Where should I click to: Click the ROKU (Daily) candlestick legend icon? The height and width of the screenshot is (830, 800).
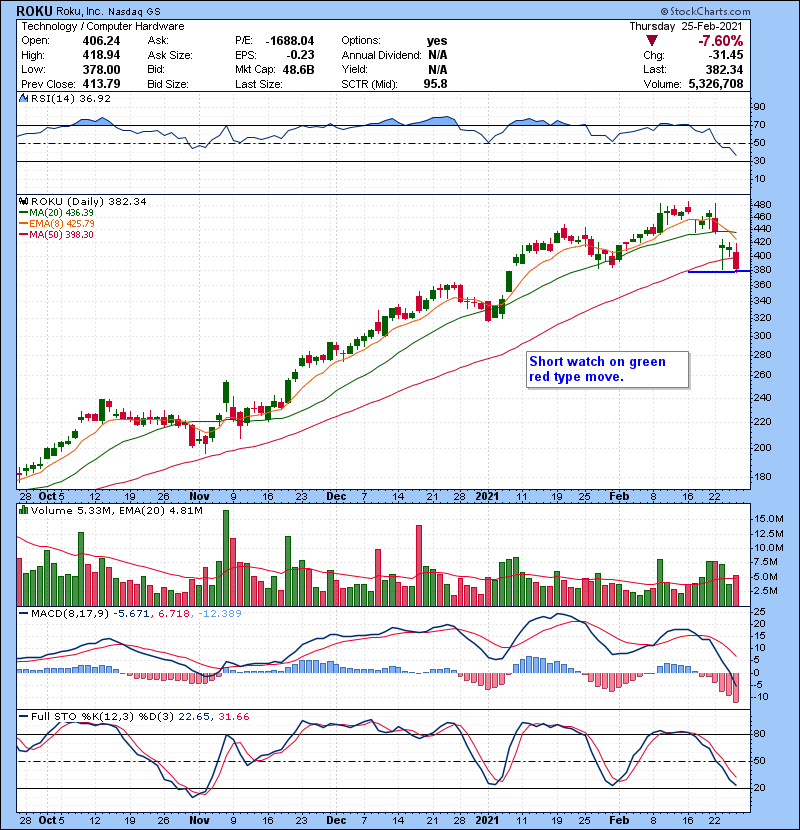pyautogui.click(x=23, y=202)
